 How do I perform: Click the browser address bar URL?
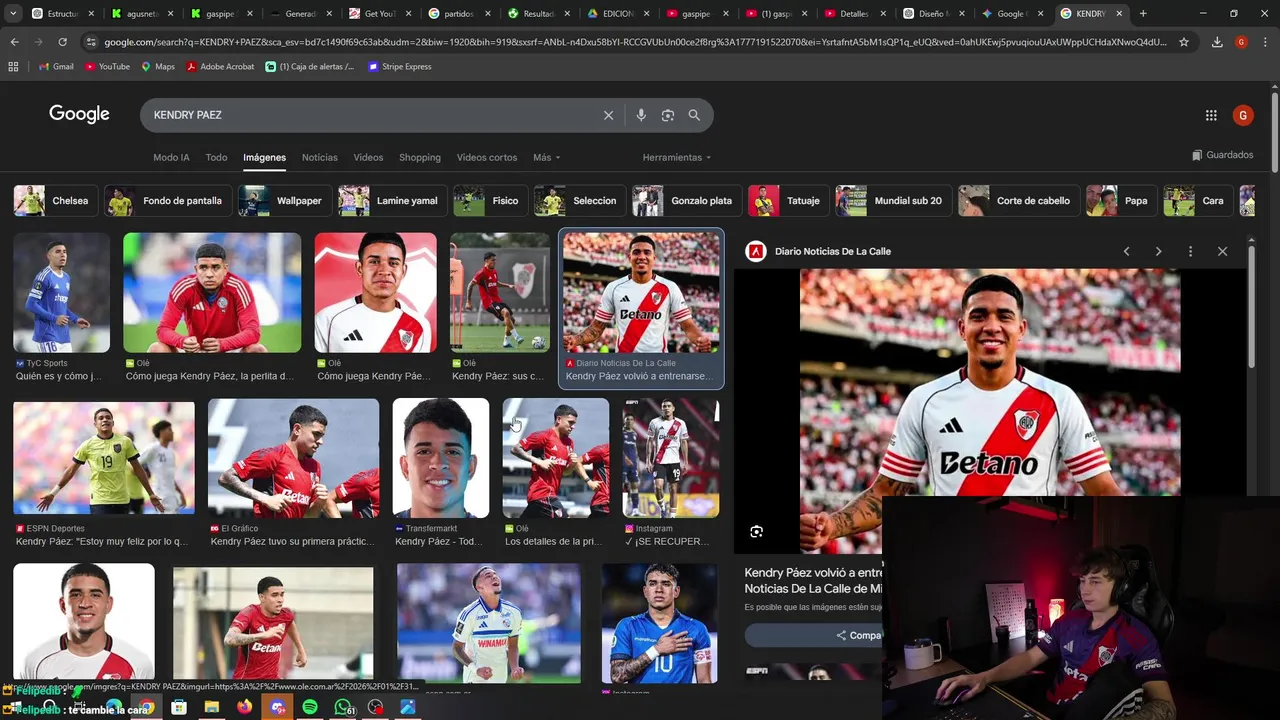[x=635, y=42]
